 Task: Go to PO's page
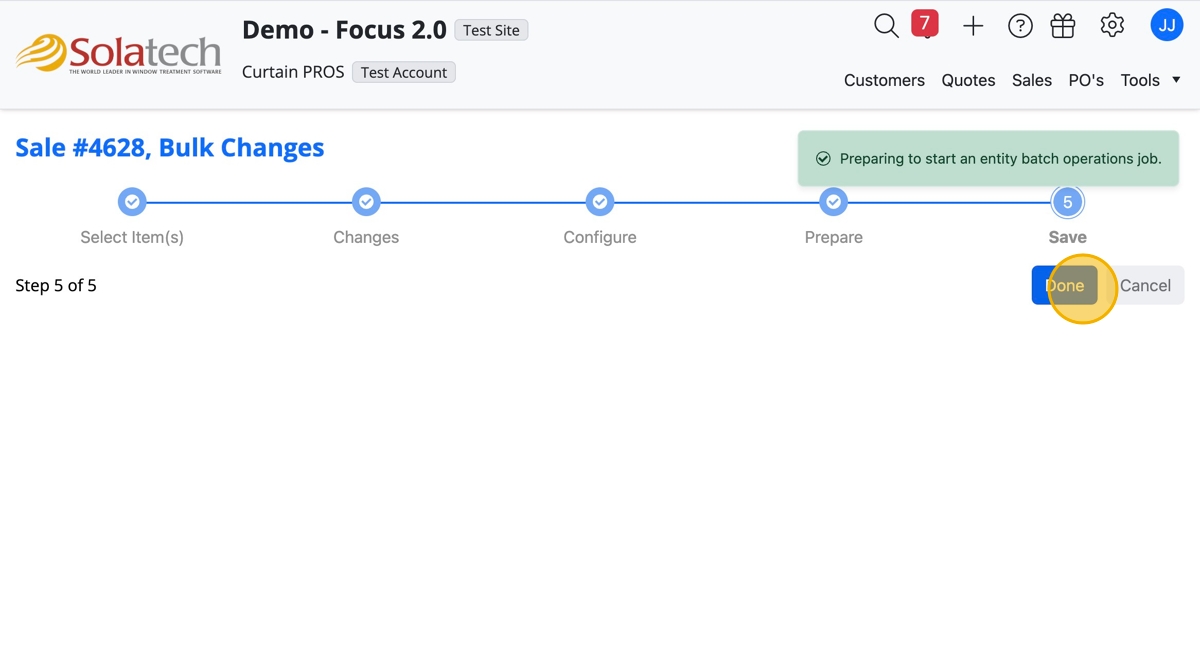[x=1086, y=80]
